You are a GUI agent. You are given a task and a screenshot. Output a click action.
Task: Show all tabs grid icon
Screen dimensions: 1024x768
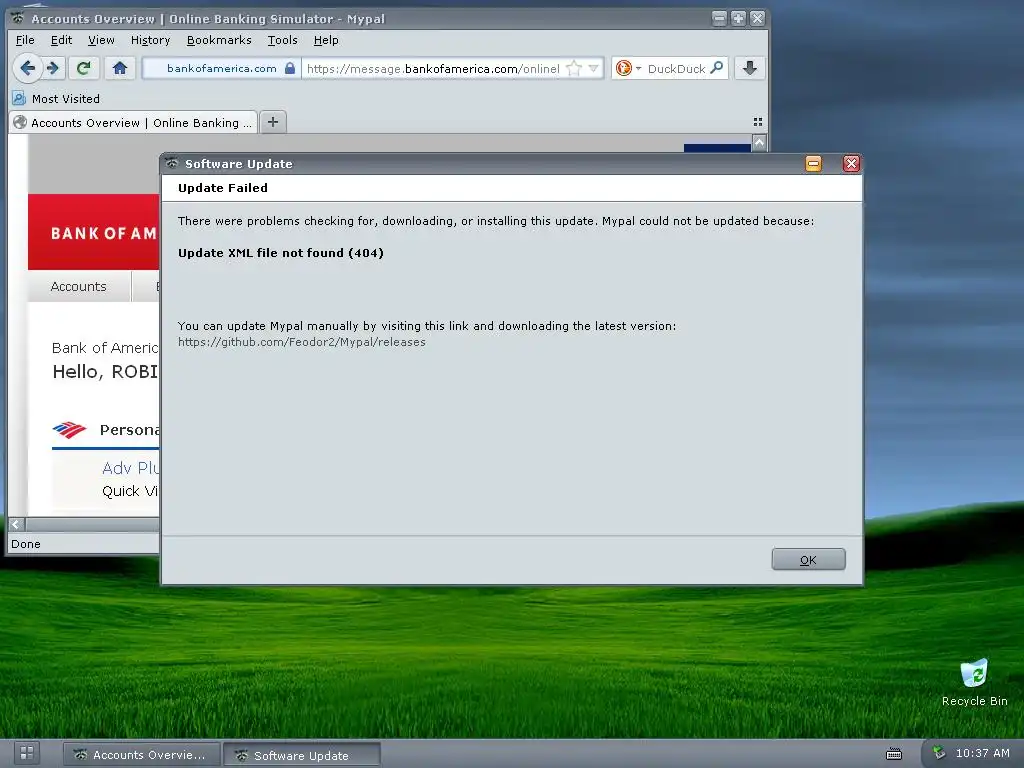click(x=758, y=122)
